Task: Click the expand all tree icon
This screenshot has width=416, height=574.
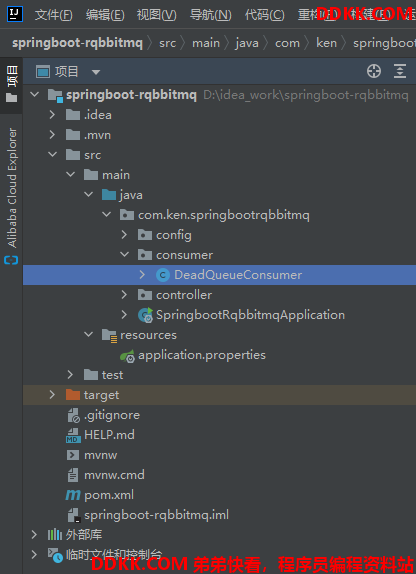Action: tap(400, 71)
